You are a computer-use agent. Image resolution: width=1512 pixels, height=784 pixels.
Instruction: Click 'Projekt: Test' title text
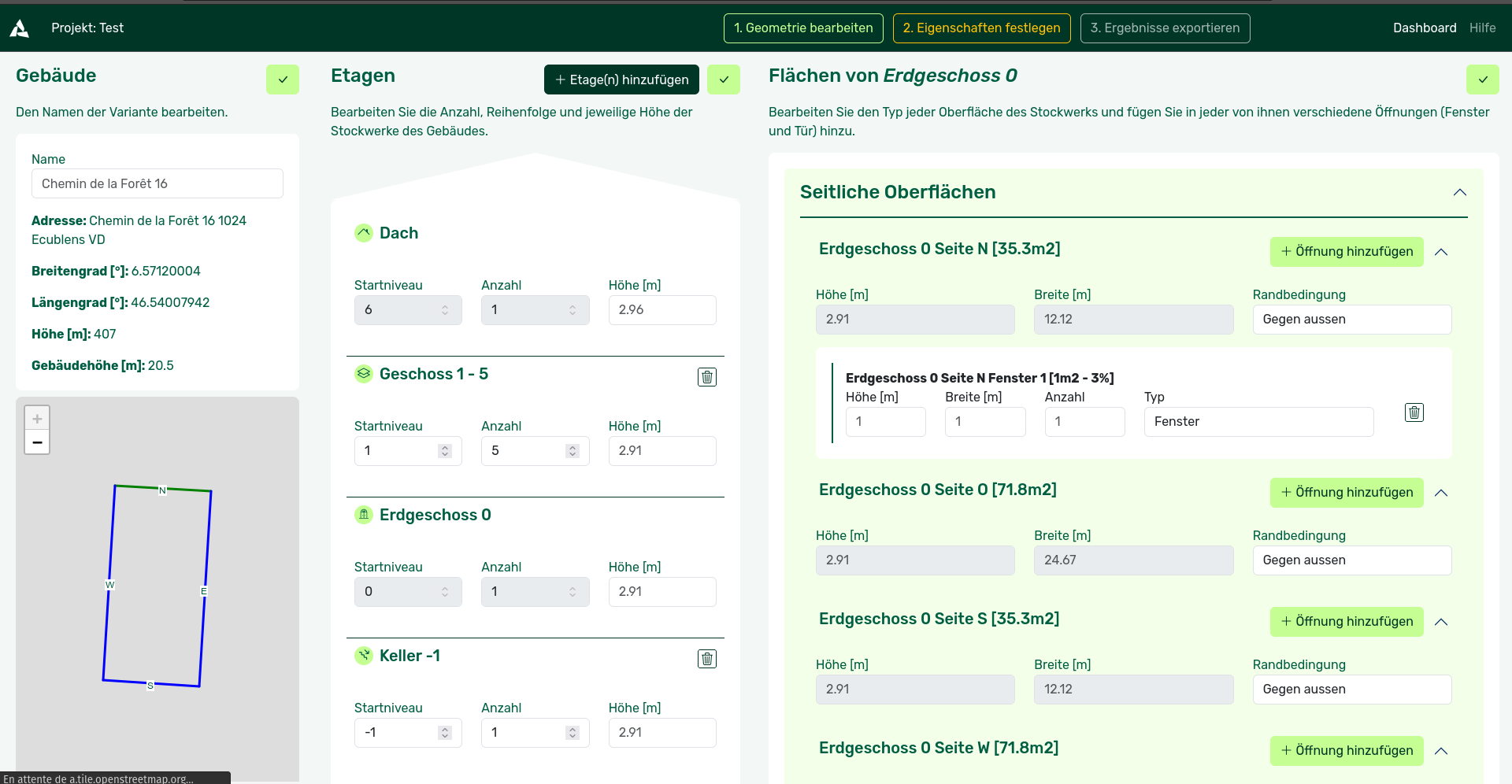tap(87, 28)
